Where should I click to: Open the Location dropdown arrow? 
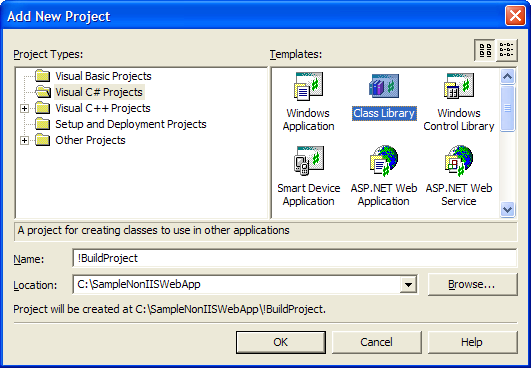point(408,284)
